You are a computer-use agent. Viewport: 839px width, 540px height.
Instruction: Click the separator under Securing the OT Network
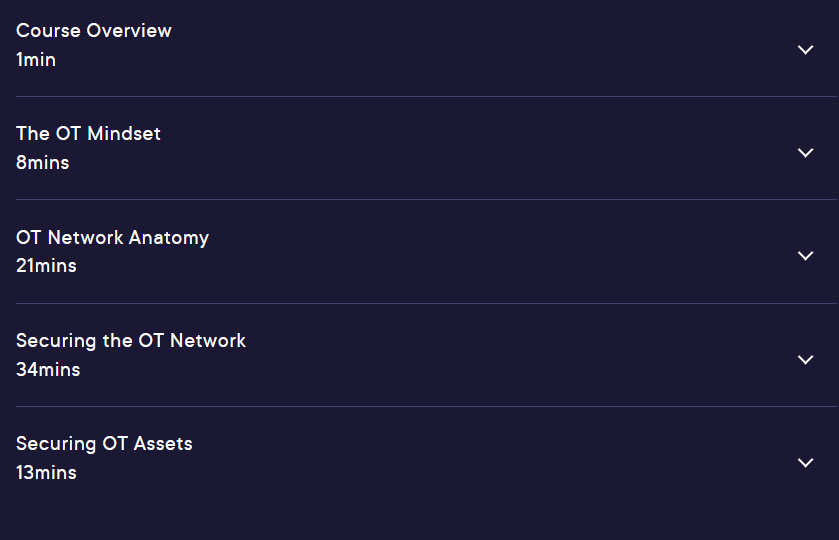click(426, 406)
